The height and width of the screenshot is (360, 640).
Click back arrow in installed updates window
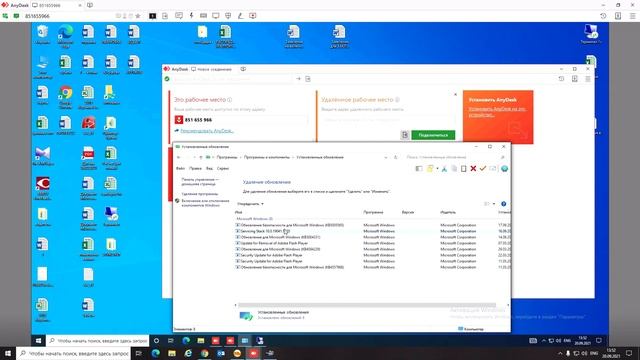178,157
